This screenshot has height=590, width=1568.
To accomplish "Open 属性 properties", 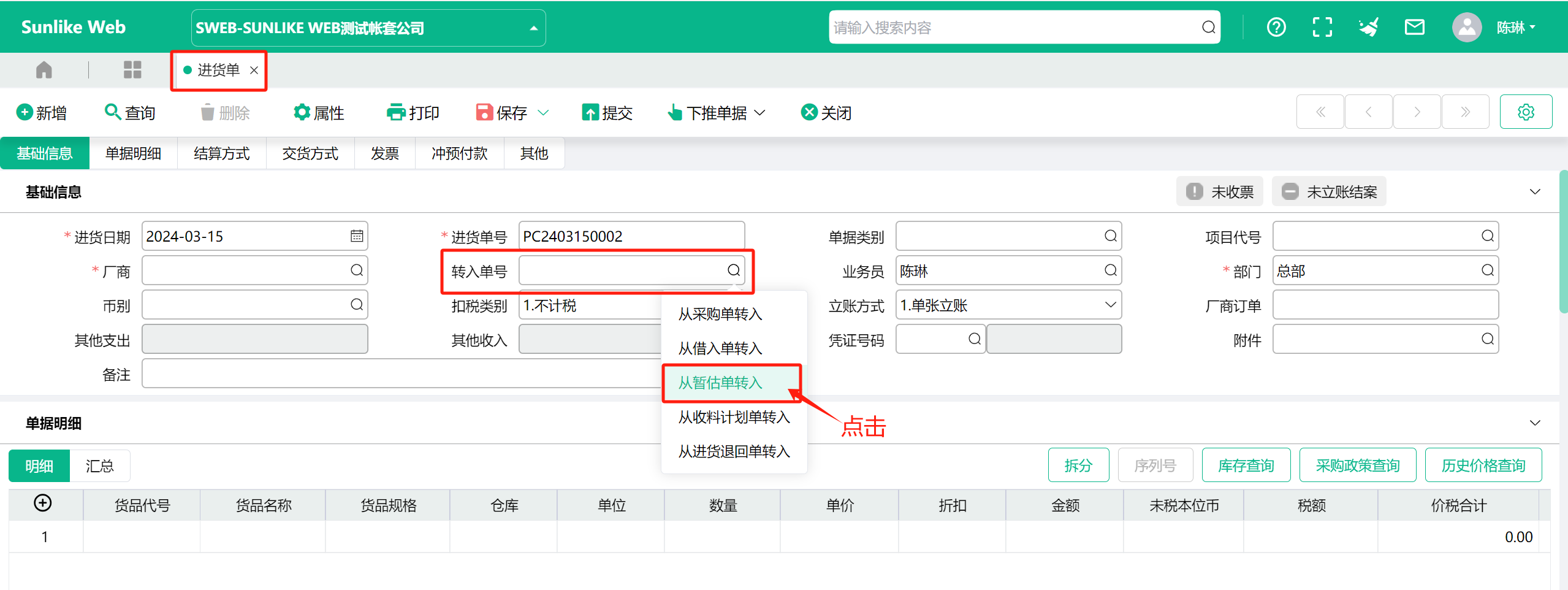I will (x=319, y=113).
